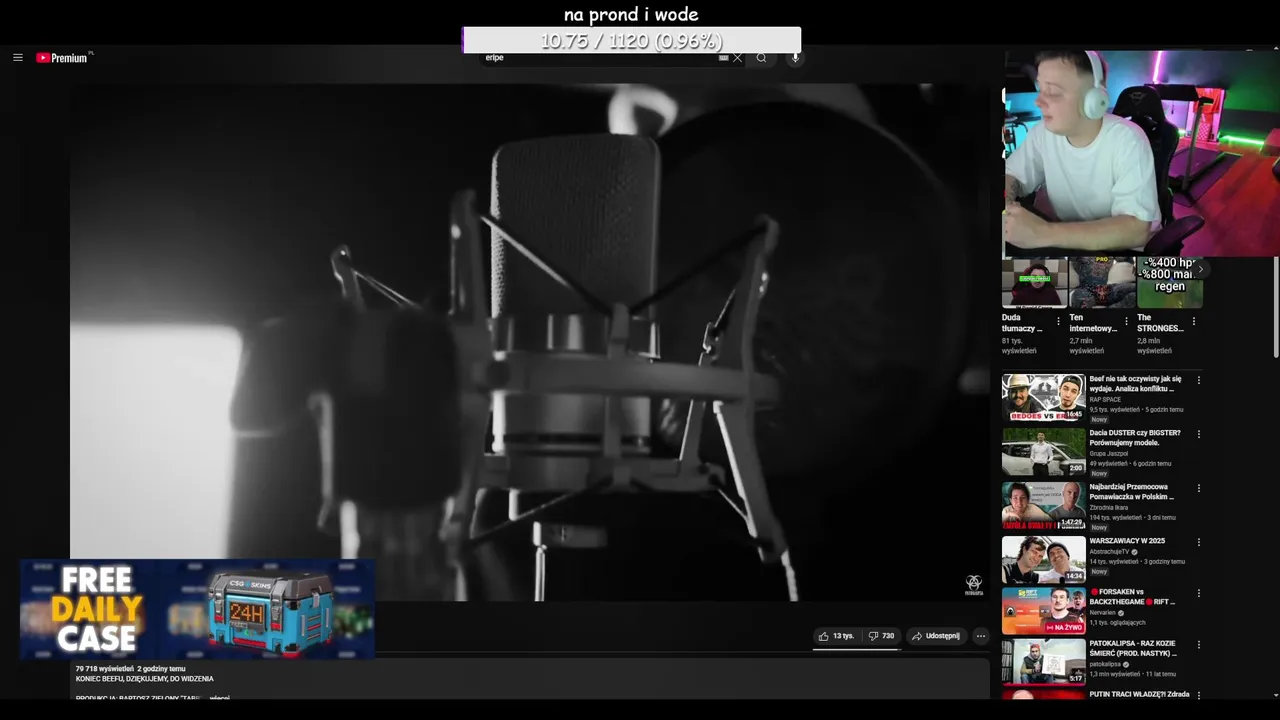This screenshot has width=1280, height=720.
Task: Open title 'PATOKALIPSA - RAZ KOZIE ŚMIERĆ'
Action: coord(1133,649)
